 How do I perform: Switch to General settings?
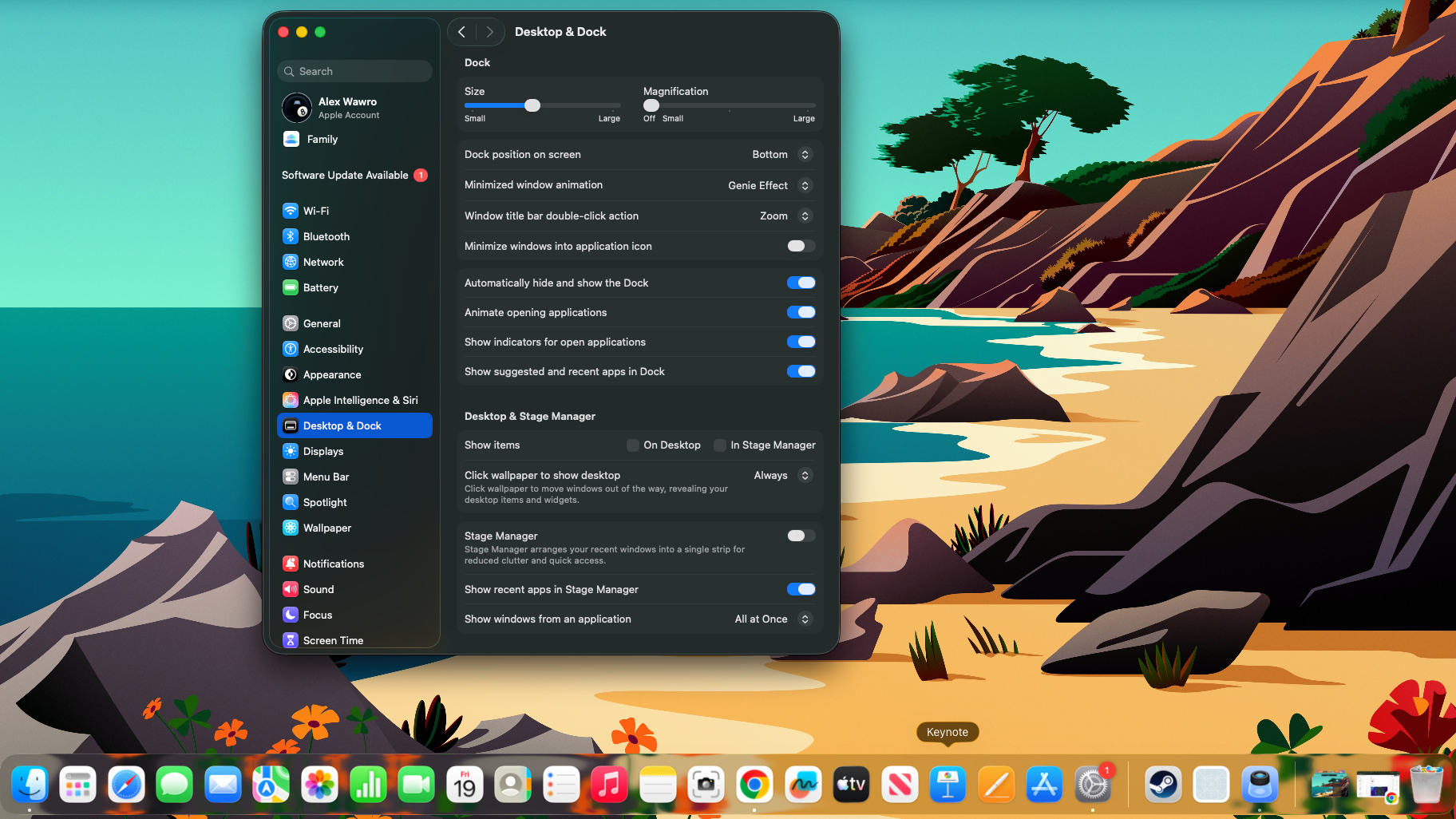(x=322, y=323)
